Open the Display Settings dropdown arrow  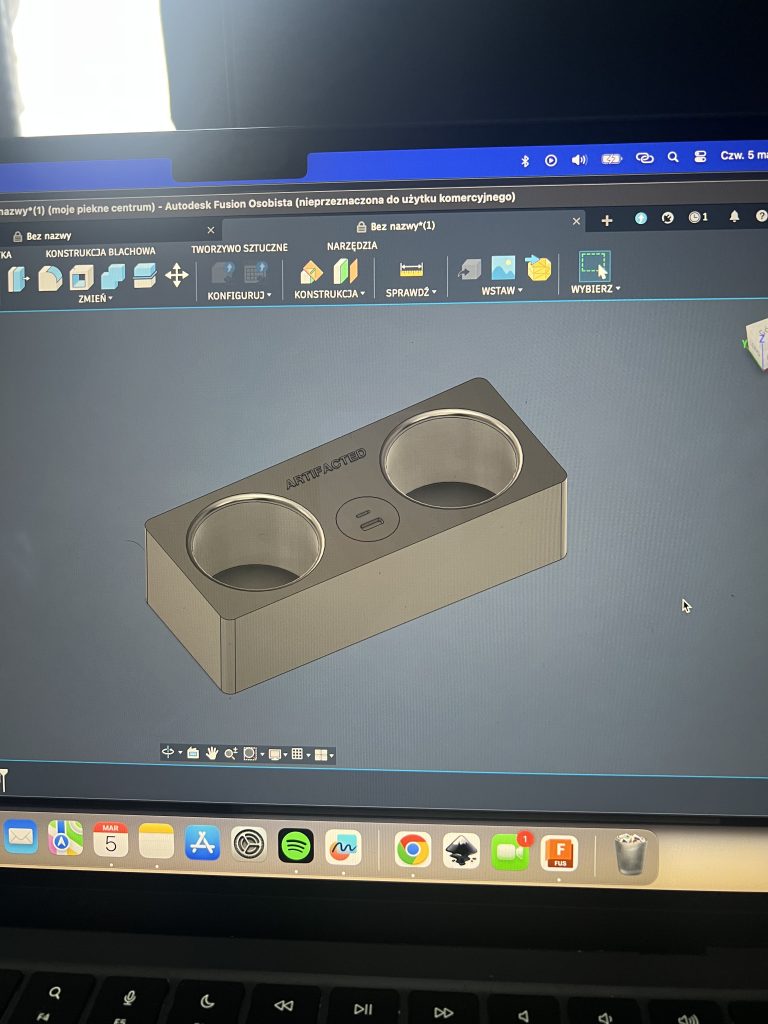(x=286, y=755)
